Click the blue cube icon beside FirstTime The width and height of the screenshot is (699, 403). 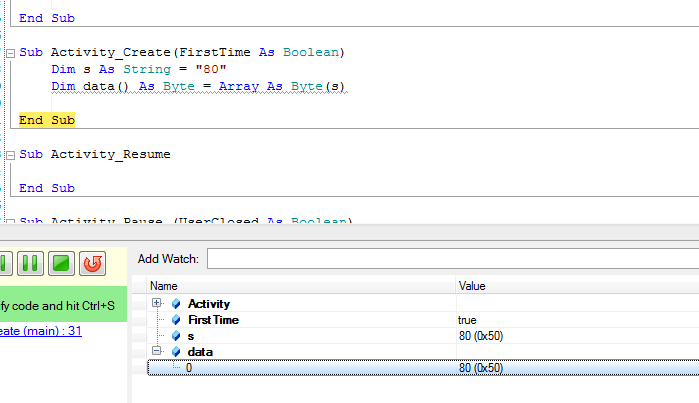point(176,320)
